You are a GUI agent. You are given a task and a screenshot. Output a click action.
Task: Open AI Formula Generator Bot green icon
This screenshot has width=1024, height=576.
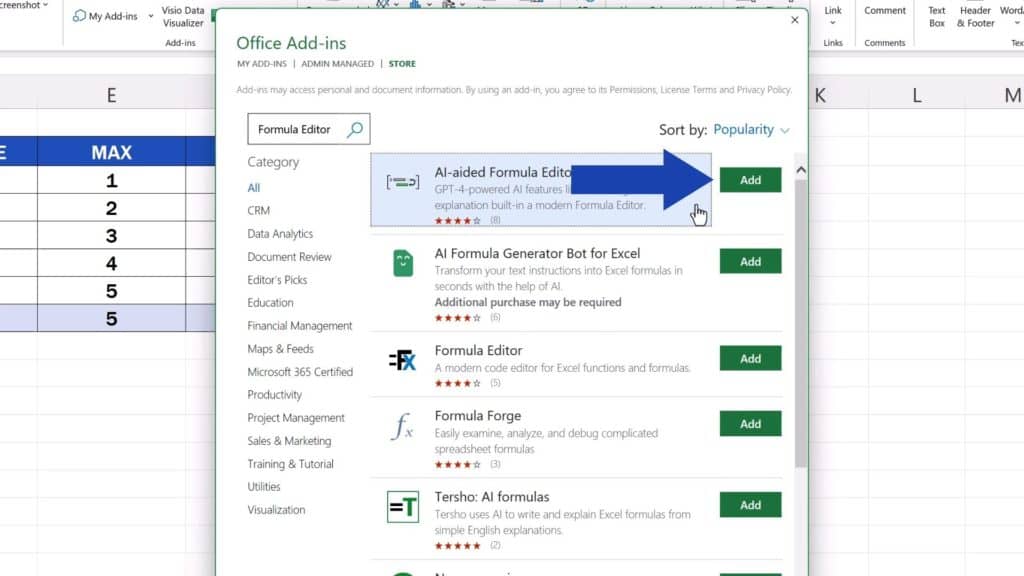pos(403,263)
